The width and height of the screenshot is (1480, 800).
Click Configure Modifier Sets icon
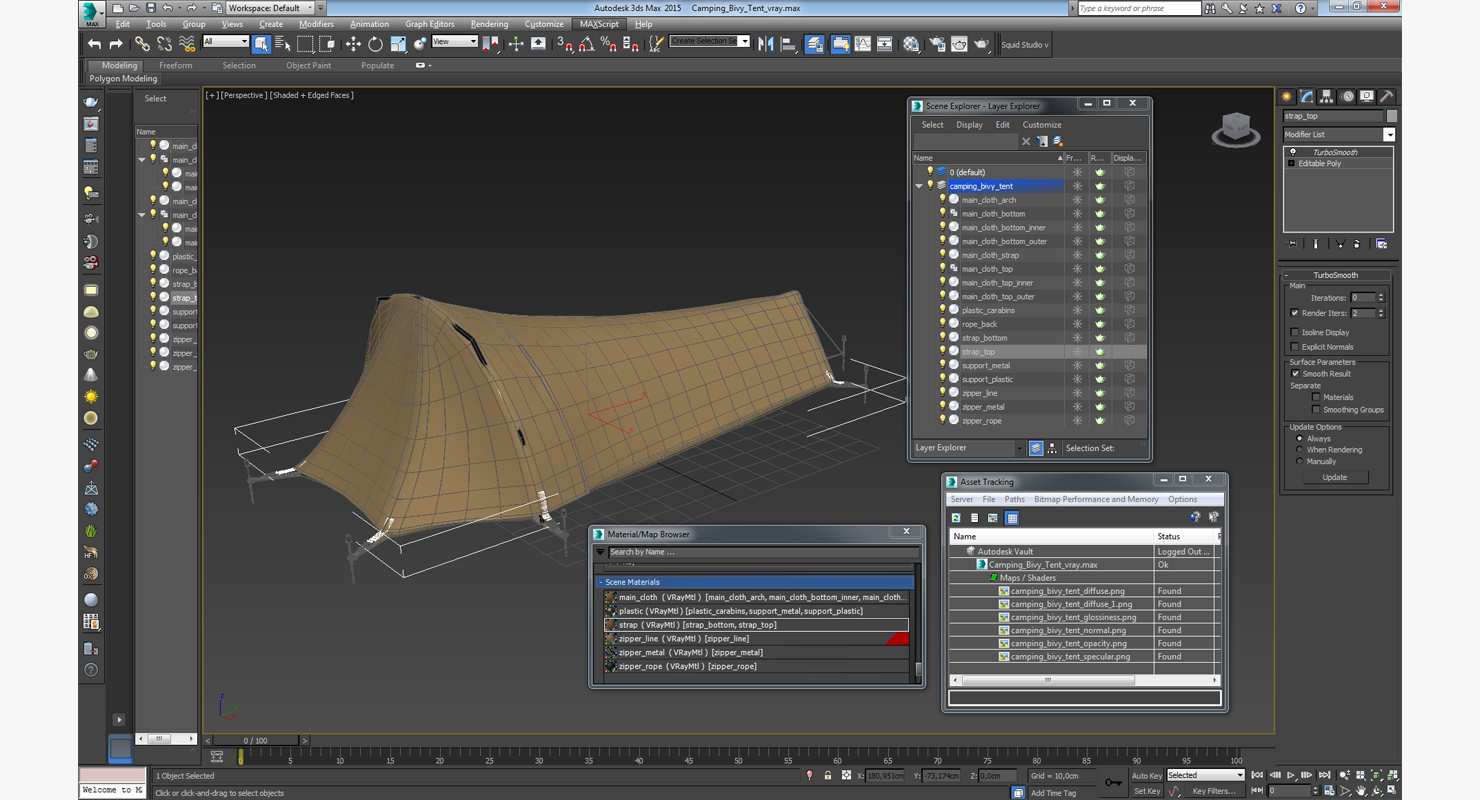[1381, 244]
